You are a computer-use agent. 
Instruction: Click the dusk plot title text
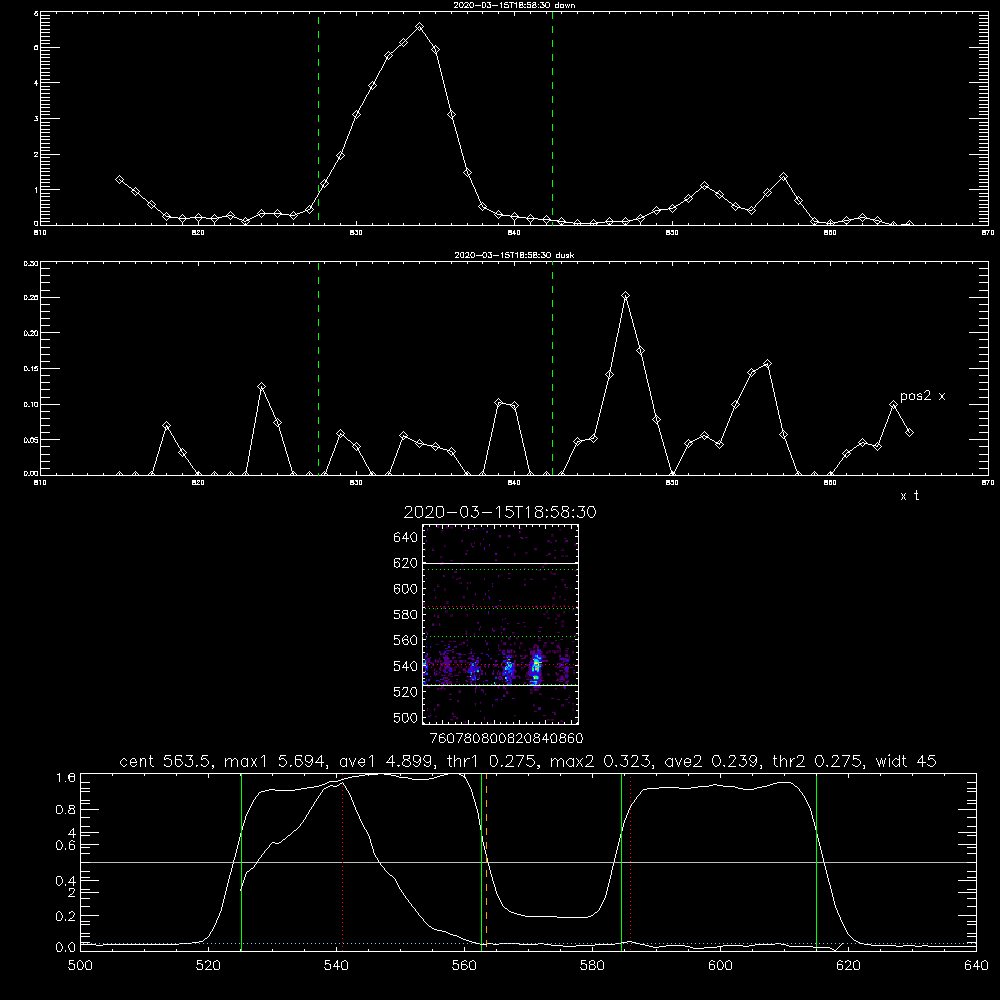[x=514, y=255]
